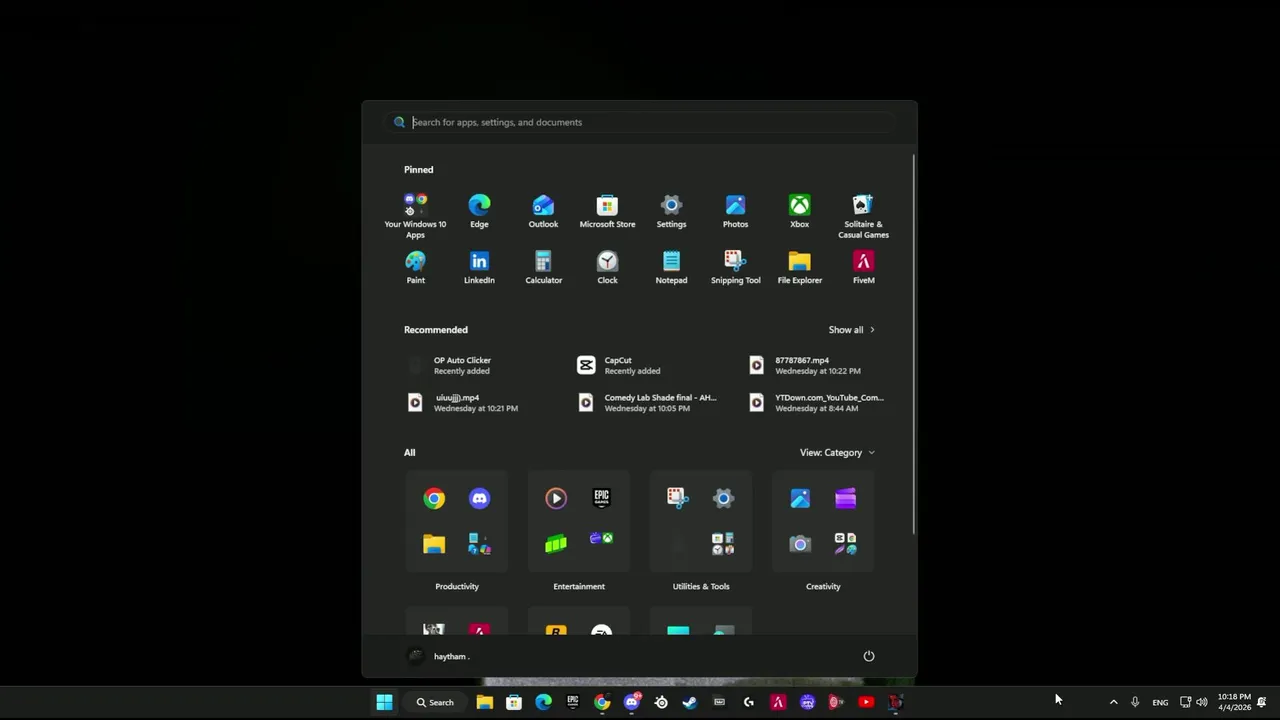
Task: Open the Your Windows 10 Apps folder
Action: pyautogui.click(x=415, y=216)
